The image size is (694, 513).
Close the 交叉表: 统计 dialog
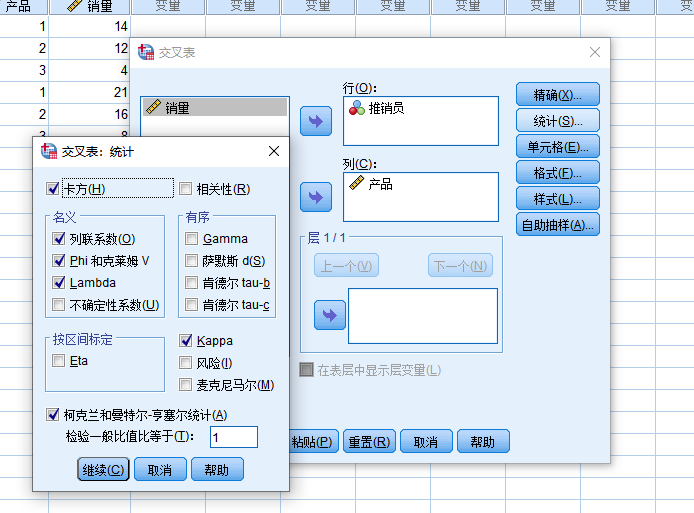point(274,151)
